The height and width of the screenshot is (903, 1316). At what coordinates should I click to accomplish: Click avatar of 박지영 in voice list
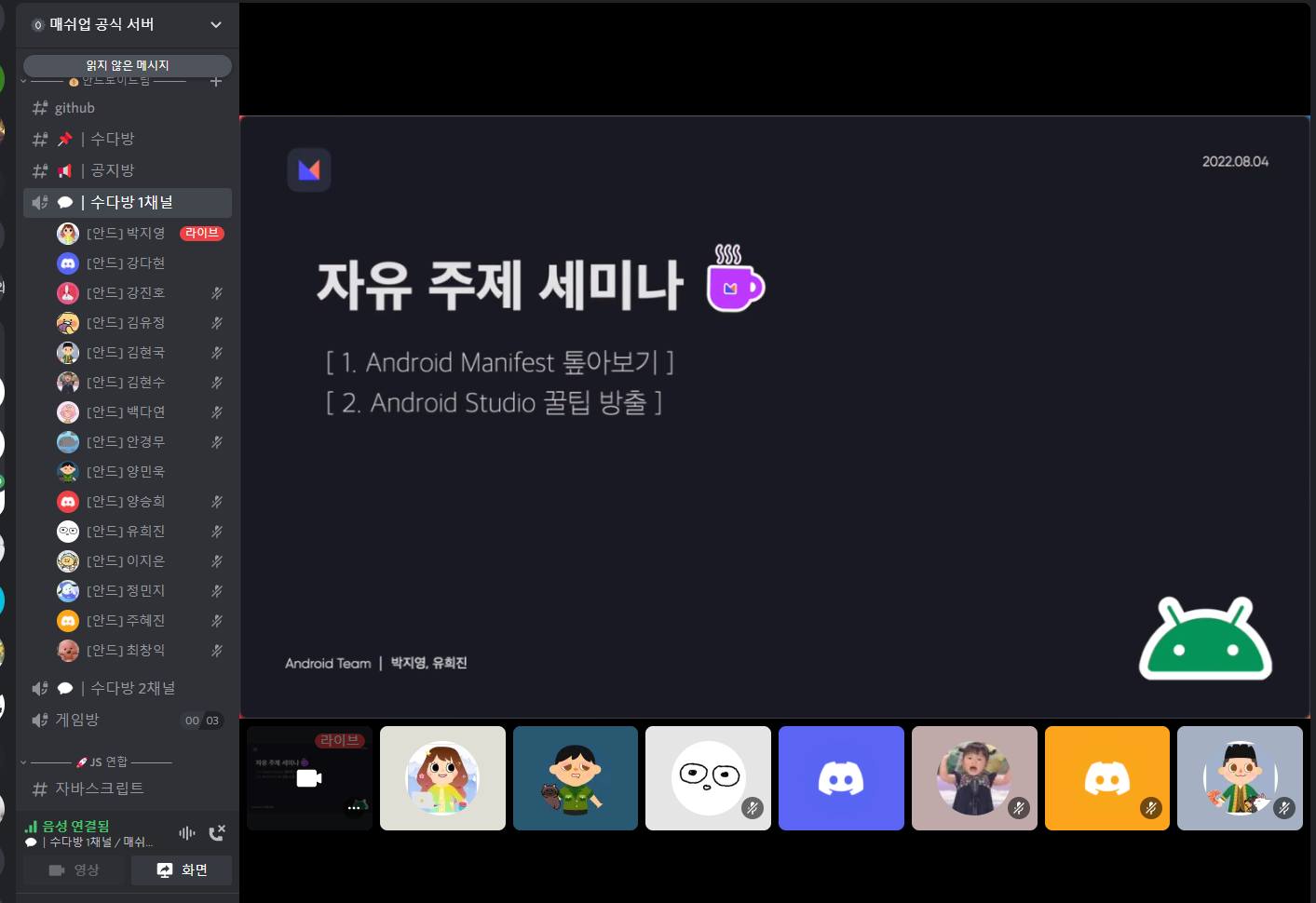pos(68,233)
